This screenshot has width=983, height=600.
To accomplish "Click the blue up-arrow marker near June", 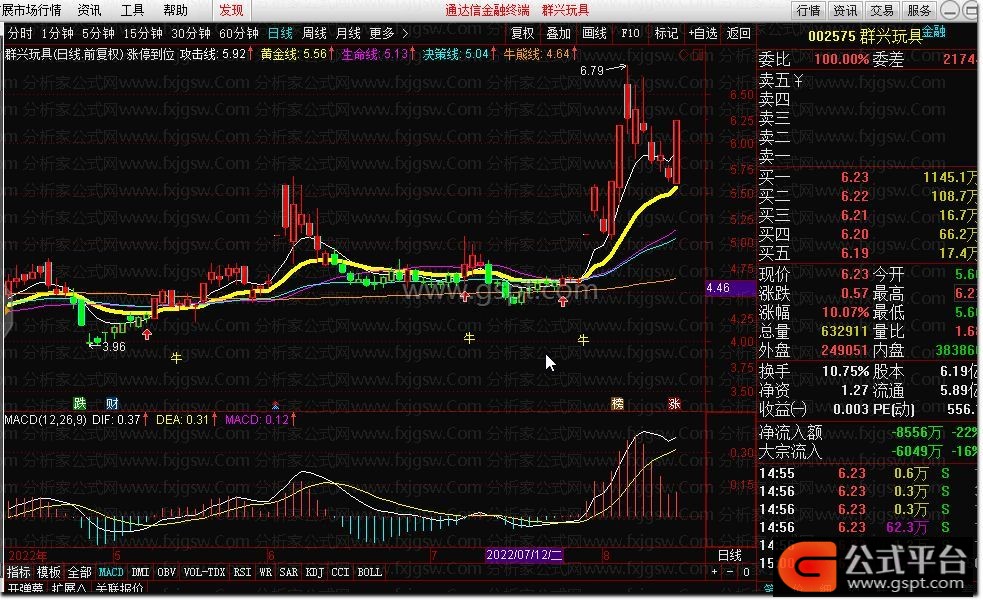I will [275, 405].
